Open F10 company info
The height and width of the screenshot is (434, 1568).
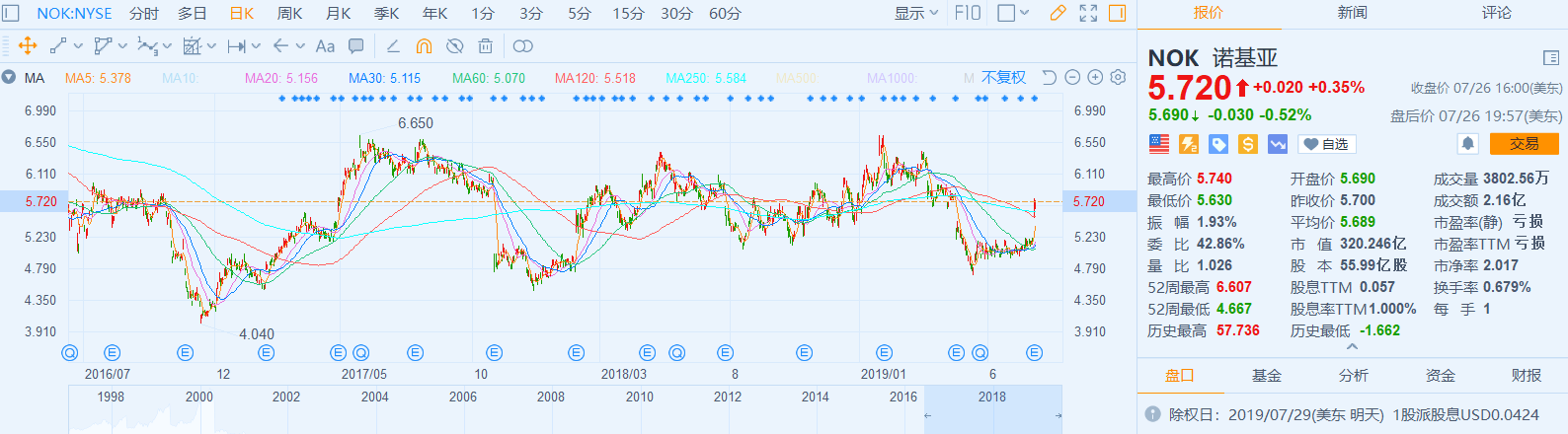coord(968,13)
